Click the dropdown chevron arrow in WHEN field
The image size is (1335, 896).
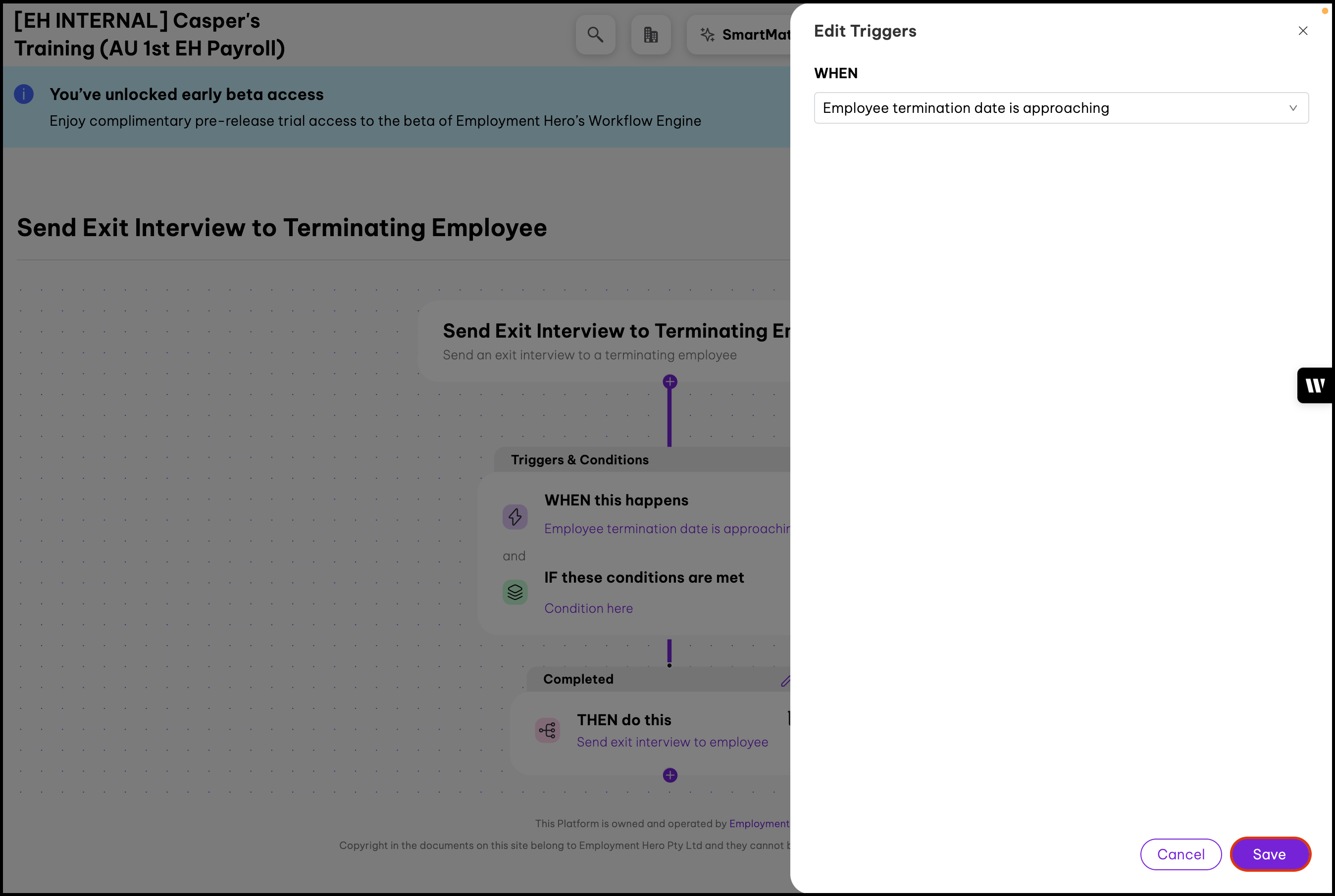pyautogui.click(x=1293, y=108)
